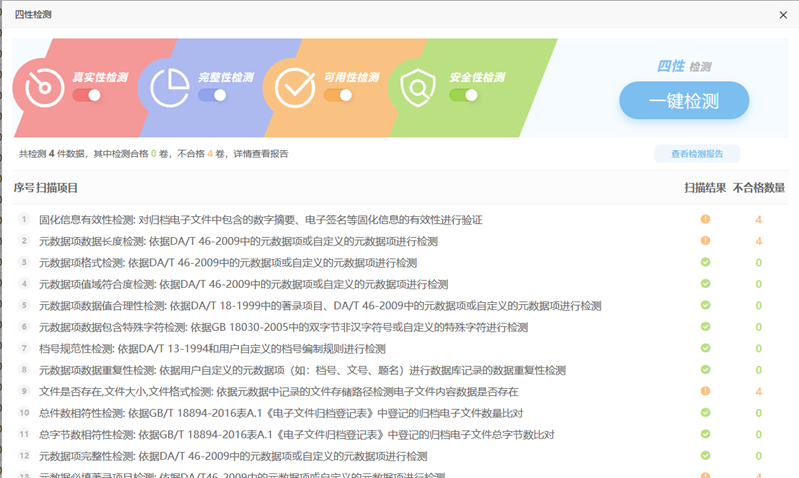
Task: Click unqualified count 0 in 档号规范性检测 row
Action: click(758, 349)
